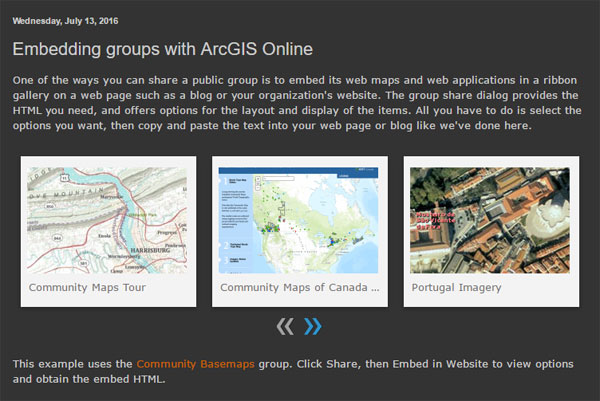Follow the Community Basemaps link
This screenshot has width=600, height=401.
coord(196,364)
